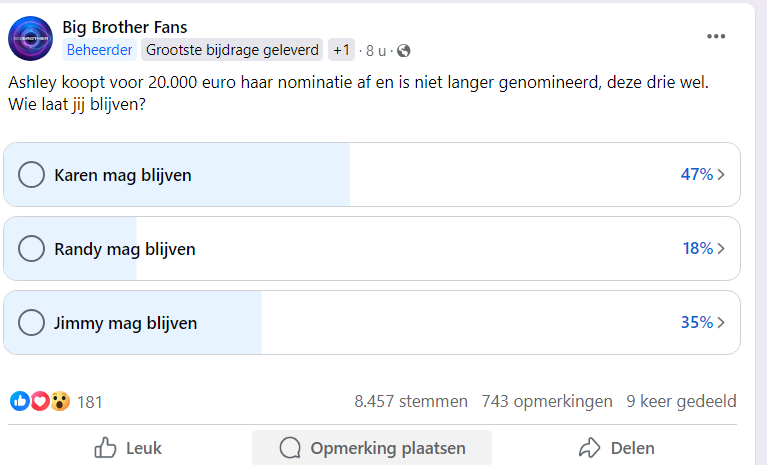Click the thumbs-up Leuk icon

[105, 448]
